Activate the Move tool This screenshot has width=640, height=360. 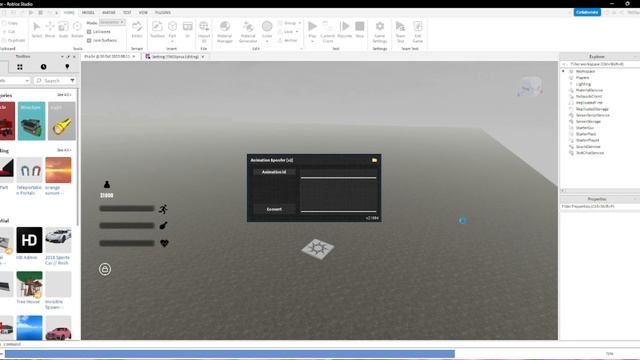pyautogui.click(x=50, y=29)
